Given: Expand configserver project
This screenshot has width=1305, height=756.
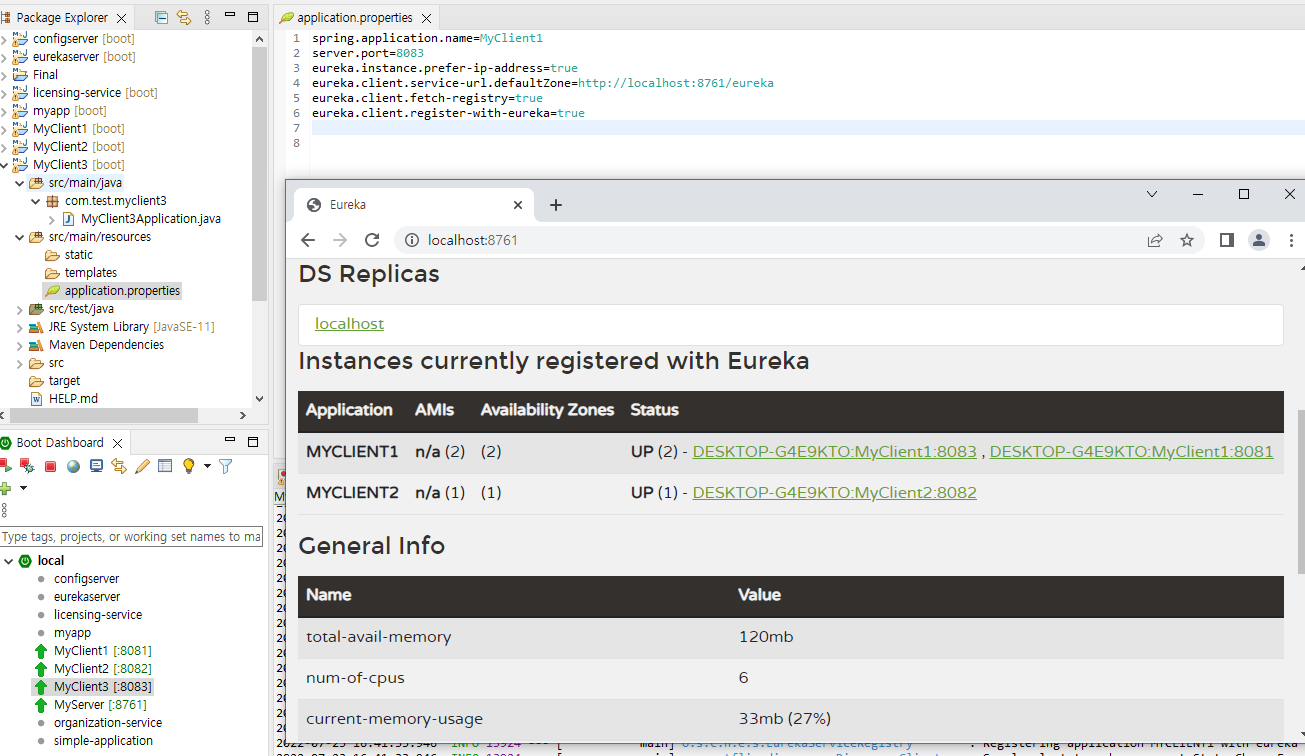Looking at the screenshot, I should (4, 39).
